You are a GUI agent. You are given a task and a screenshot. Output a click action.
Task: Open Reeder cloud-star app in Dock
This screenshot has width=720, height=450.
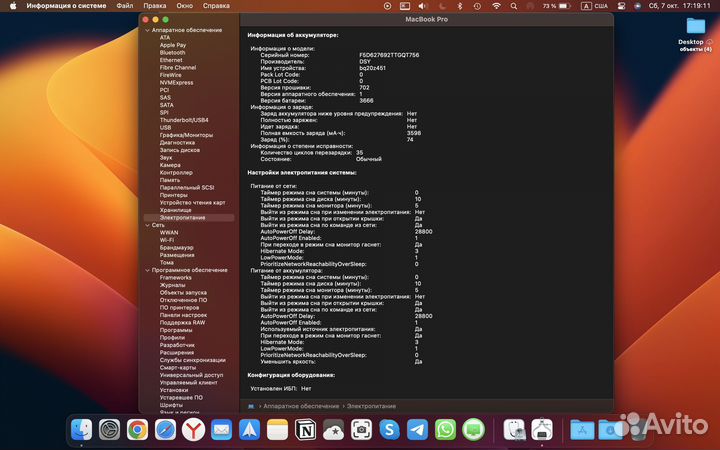point(333,430)
